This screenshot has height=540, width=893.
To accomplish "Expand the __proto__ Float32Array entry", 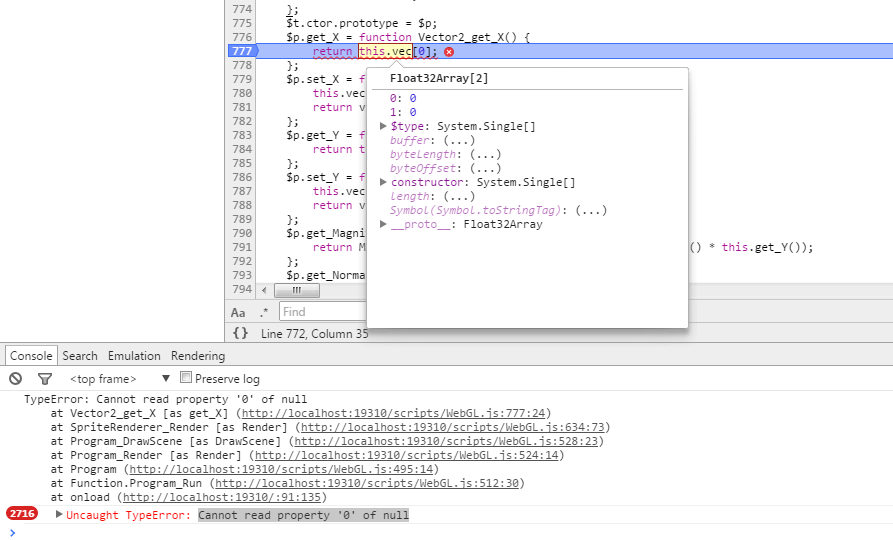I will [383, 224].
